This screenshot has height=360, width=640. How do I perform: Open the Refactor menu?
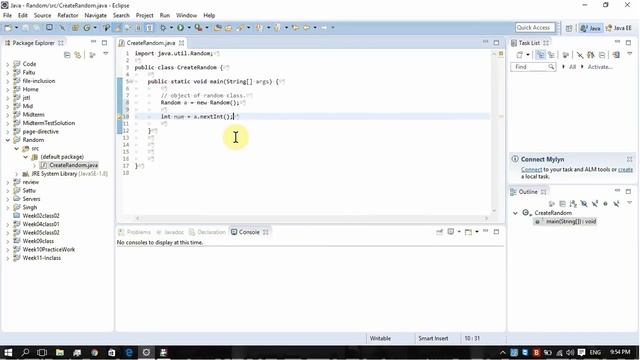point(68,16)
